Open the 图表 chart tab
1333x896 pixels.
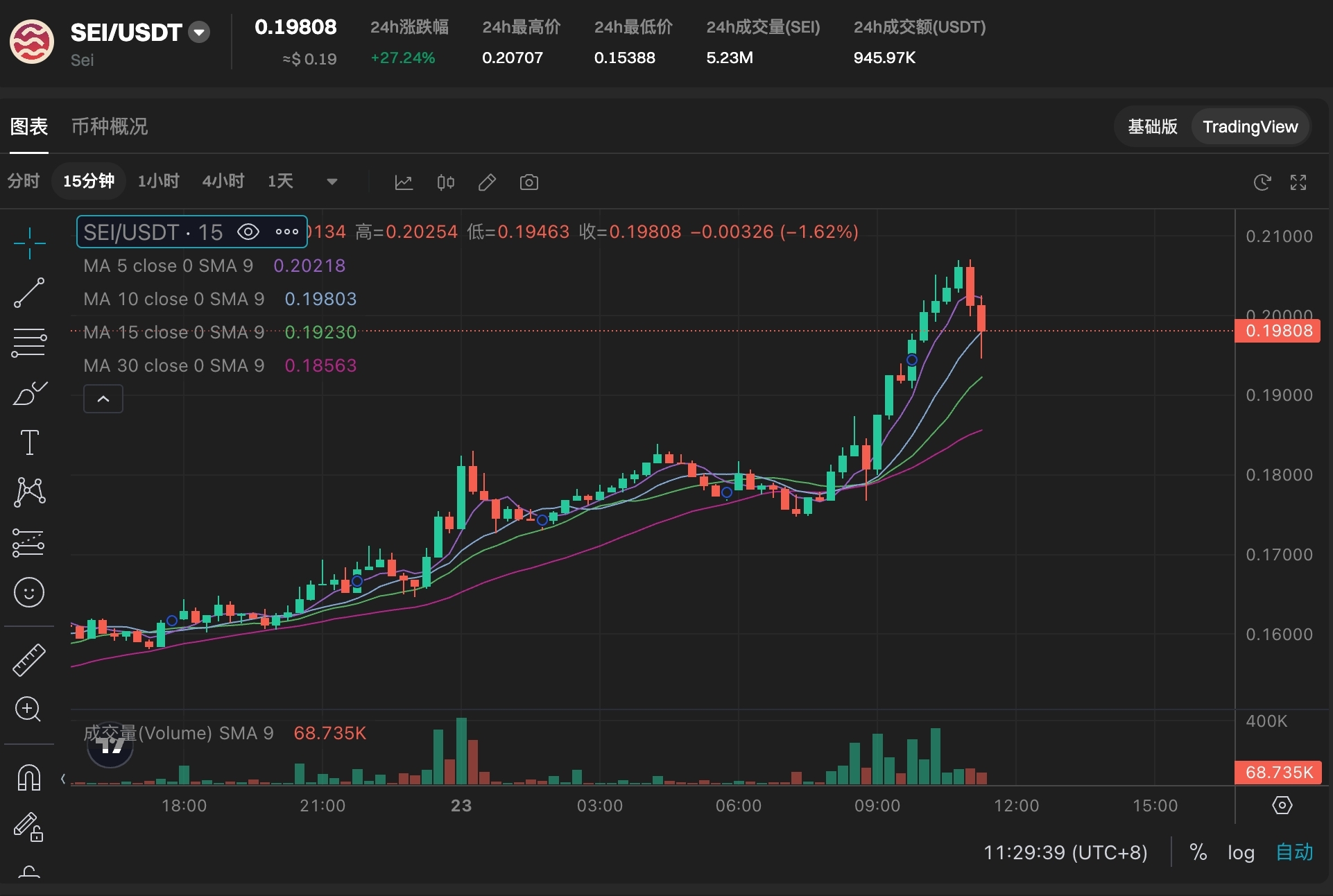pos(28,126)
